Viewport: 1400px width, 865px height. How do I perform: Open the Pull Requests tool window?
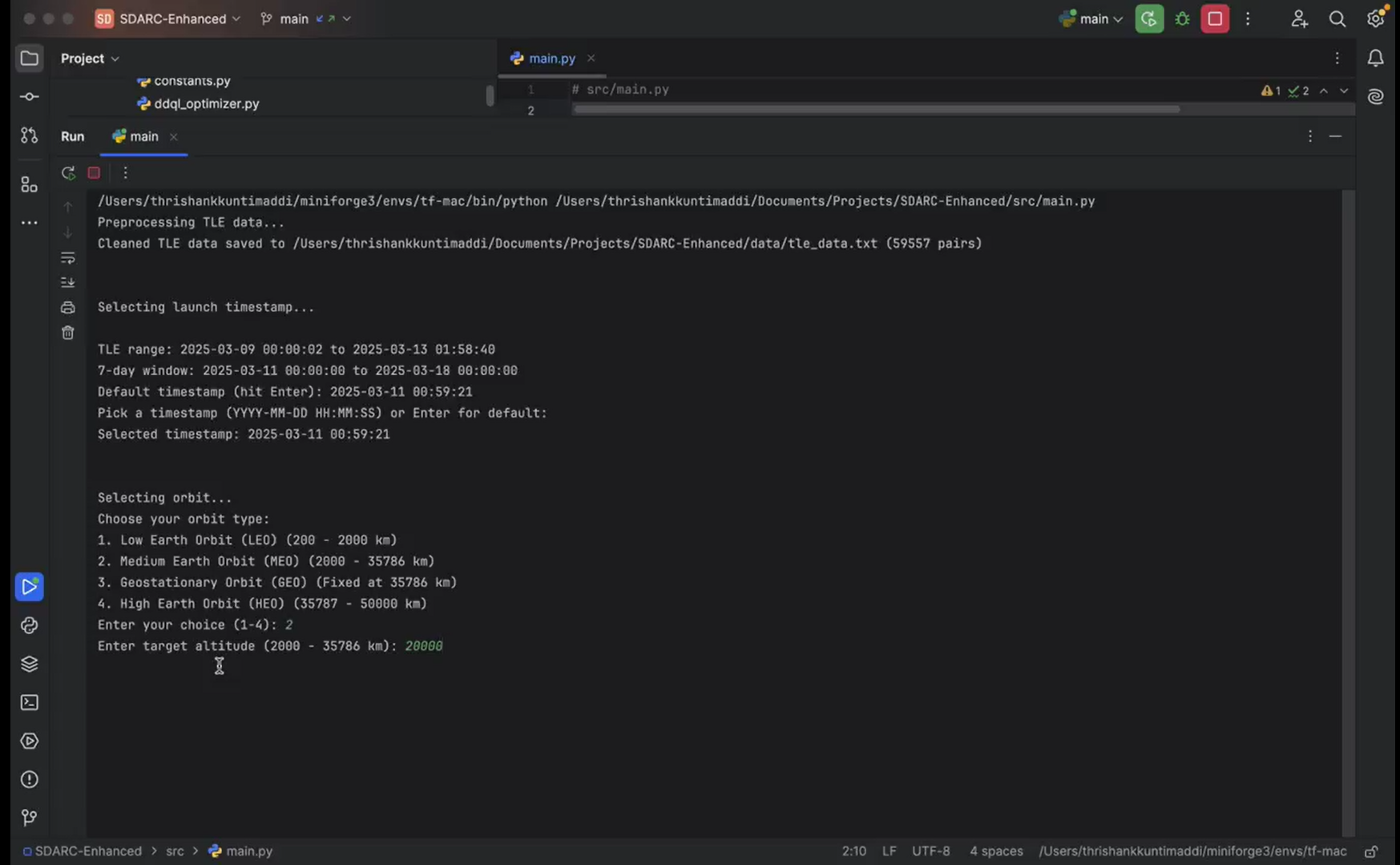pos(29,135)
